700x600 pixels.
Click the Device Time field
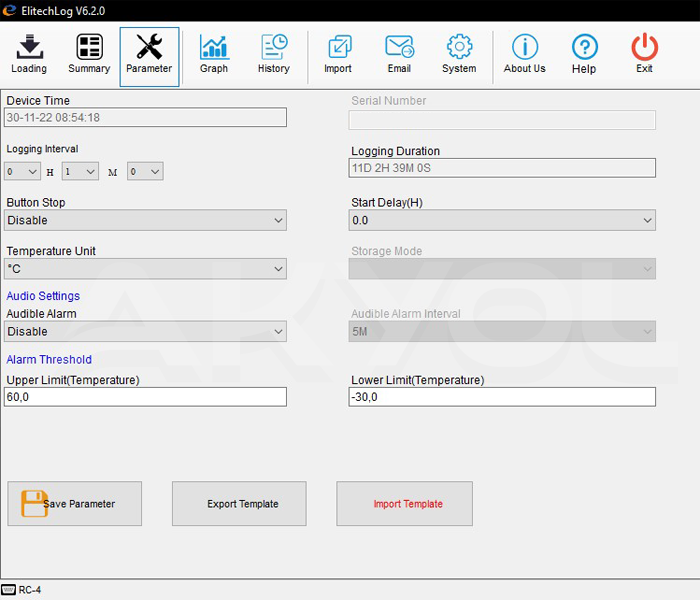click(145, 117)
